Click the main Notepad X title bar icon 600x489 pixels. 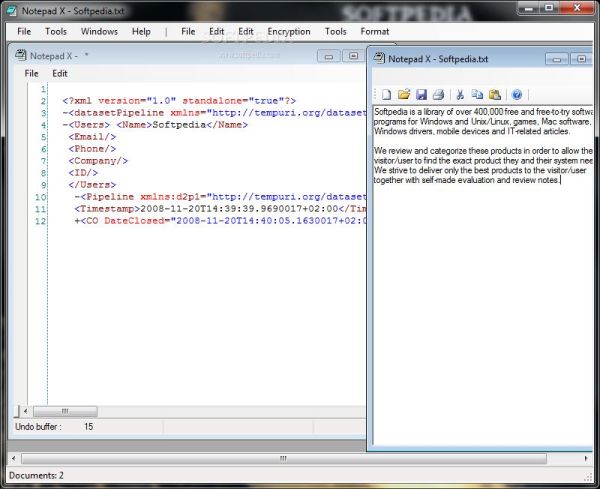pyautogui.click(x=11, y=11)
